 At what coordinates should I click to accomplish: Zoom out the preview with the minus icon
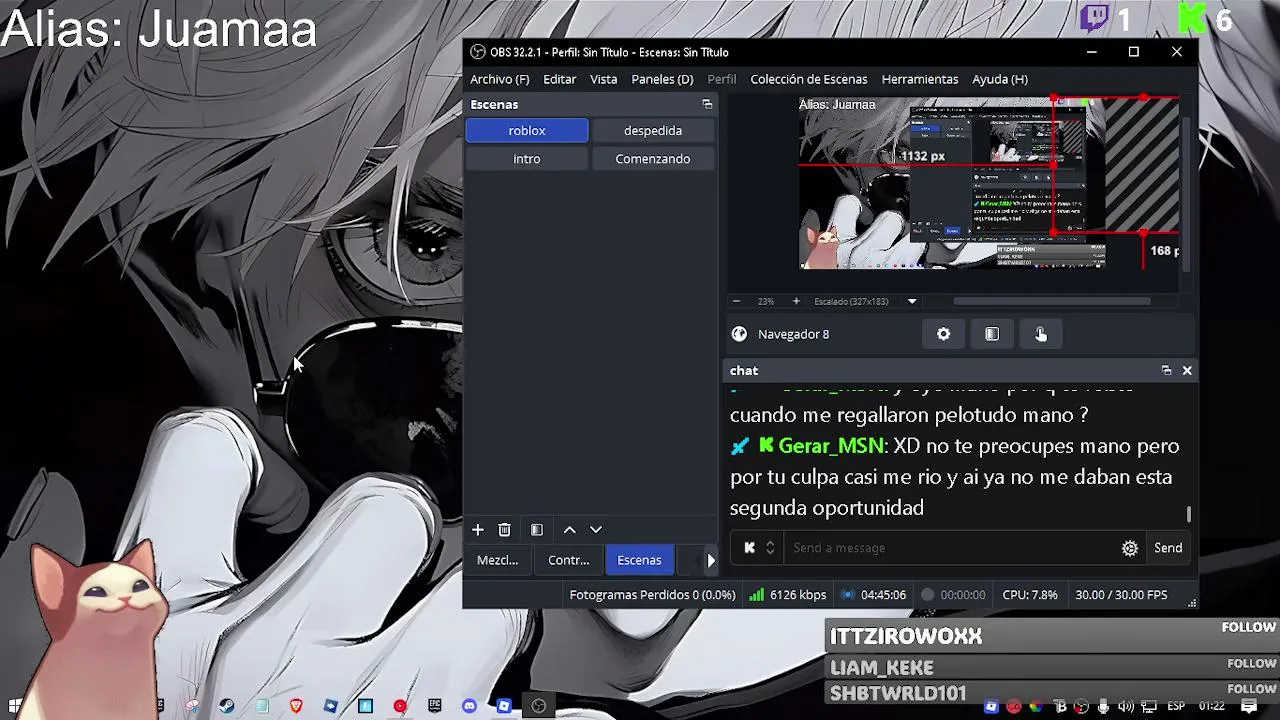point(737,301)
